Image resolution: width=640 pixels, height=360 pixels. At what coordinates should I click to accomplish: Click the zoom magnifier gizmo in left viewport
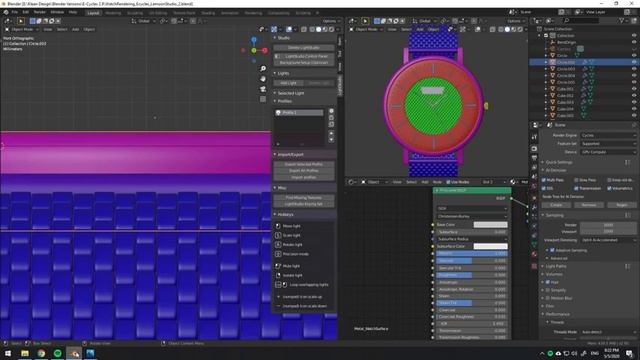tap(263, 68)
